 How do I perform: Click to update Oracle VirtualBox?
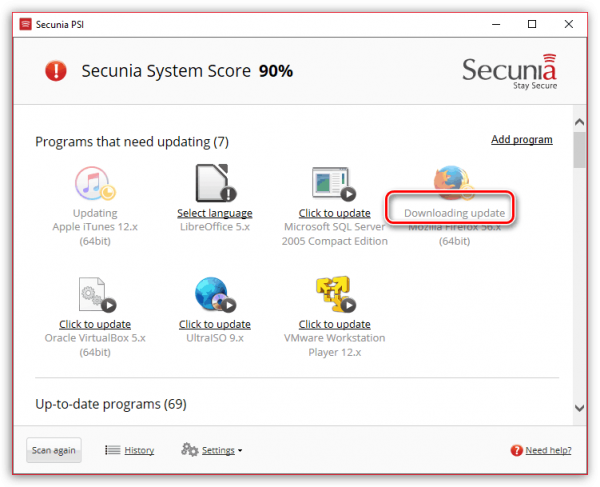click(x=95, y=325)
